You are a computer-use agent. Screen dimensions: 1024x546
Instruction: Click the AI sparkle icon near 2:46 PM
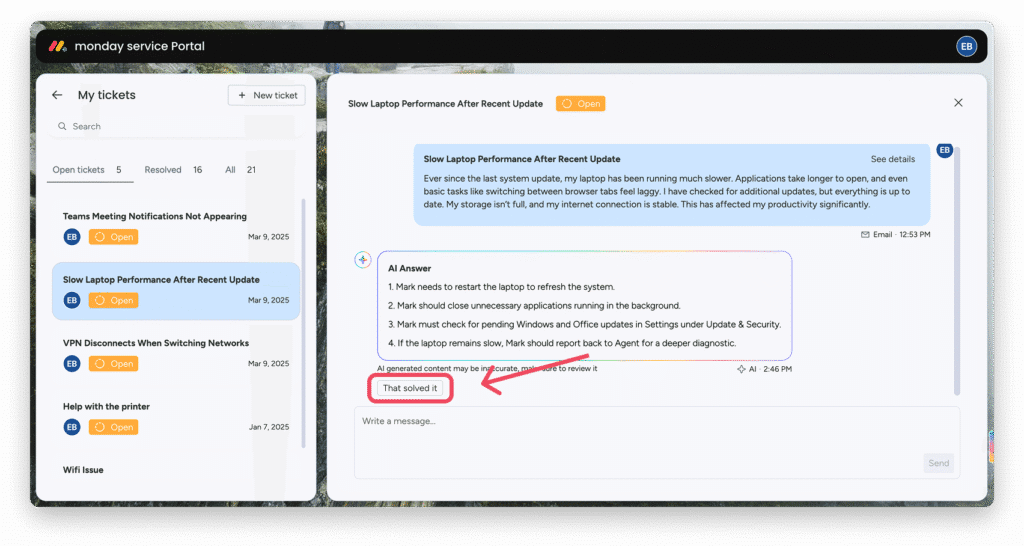coord(741,369)
